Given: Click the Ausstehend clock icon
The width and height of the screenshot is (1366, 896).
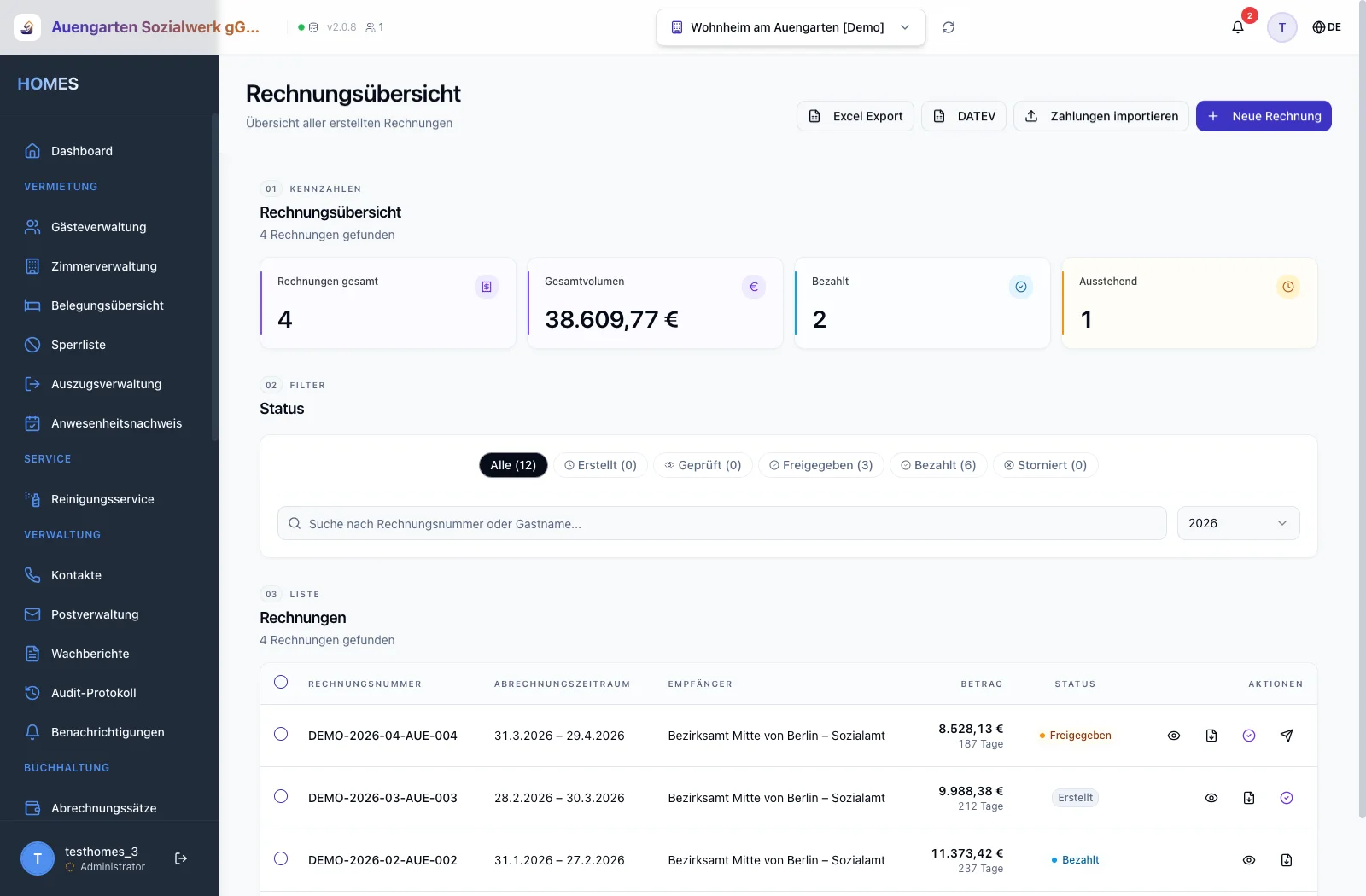Looking at the screenshot, I should [1288, 287].
